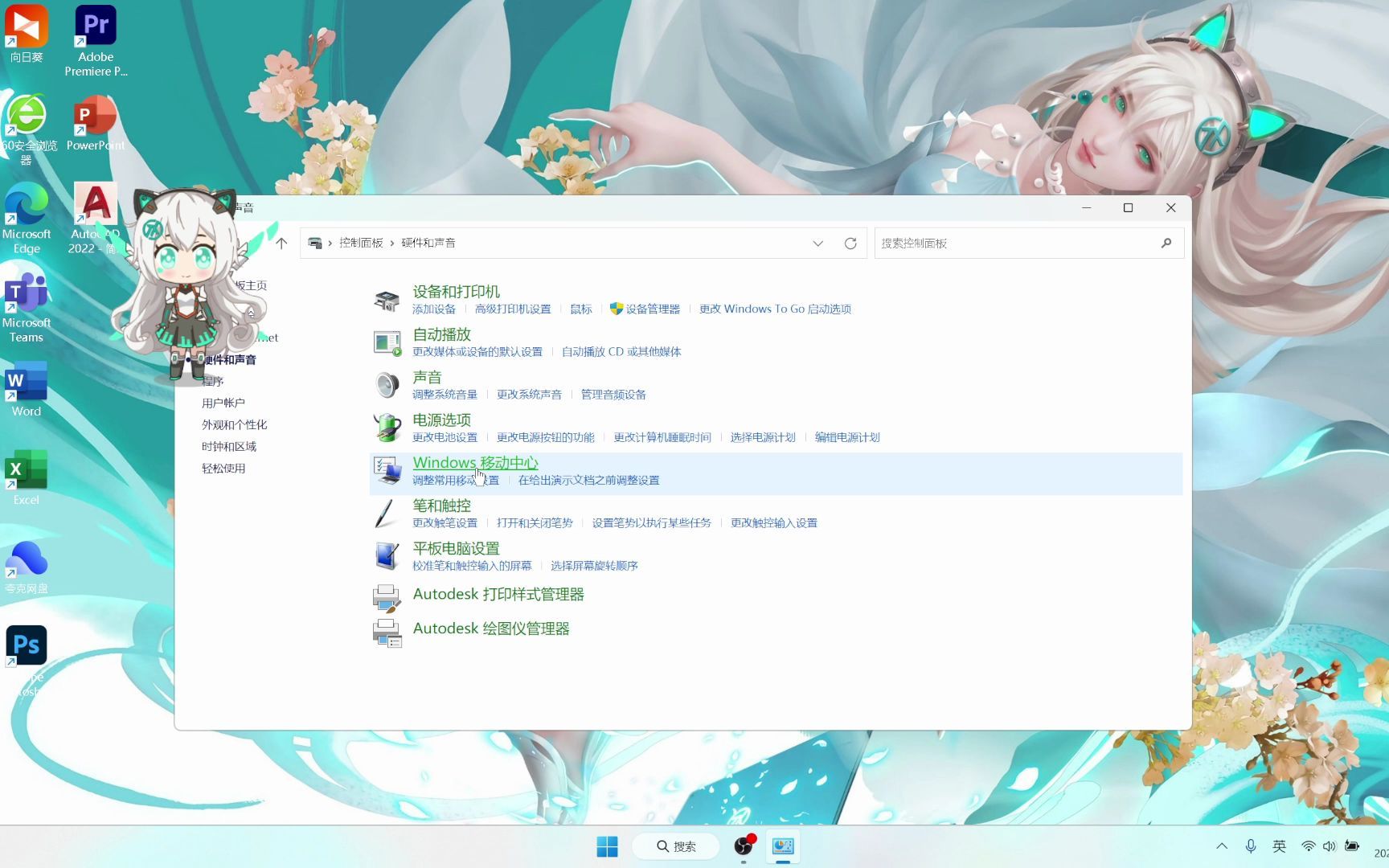Open the PowerPoint desktop shortcut
The height and width of the screenshot is (868, 1389).
click(x=96, y=124)
